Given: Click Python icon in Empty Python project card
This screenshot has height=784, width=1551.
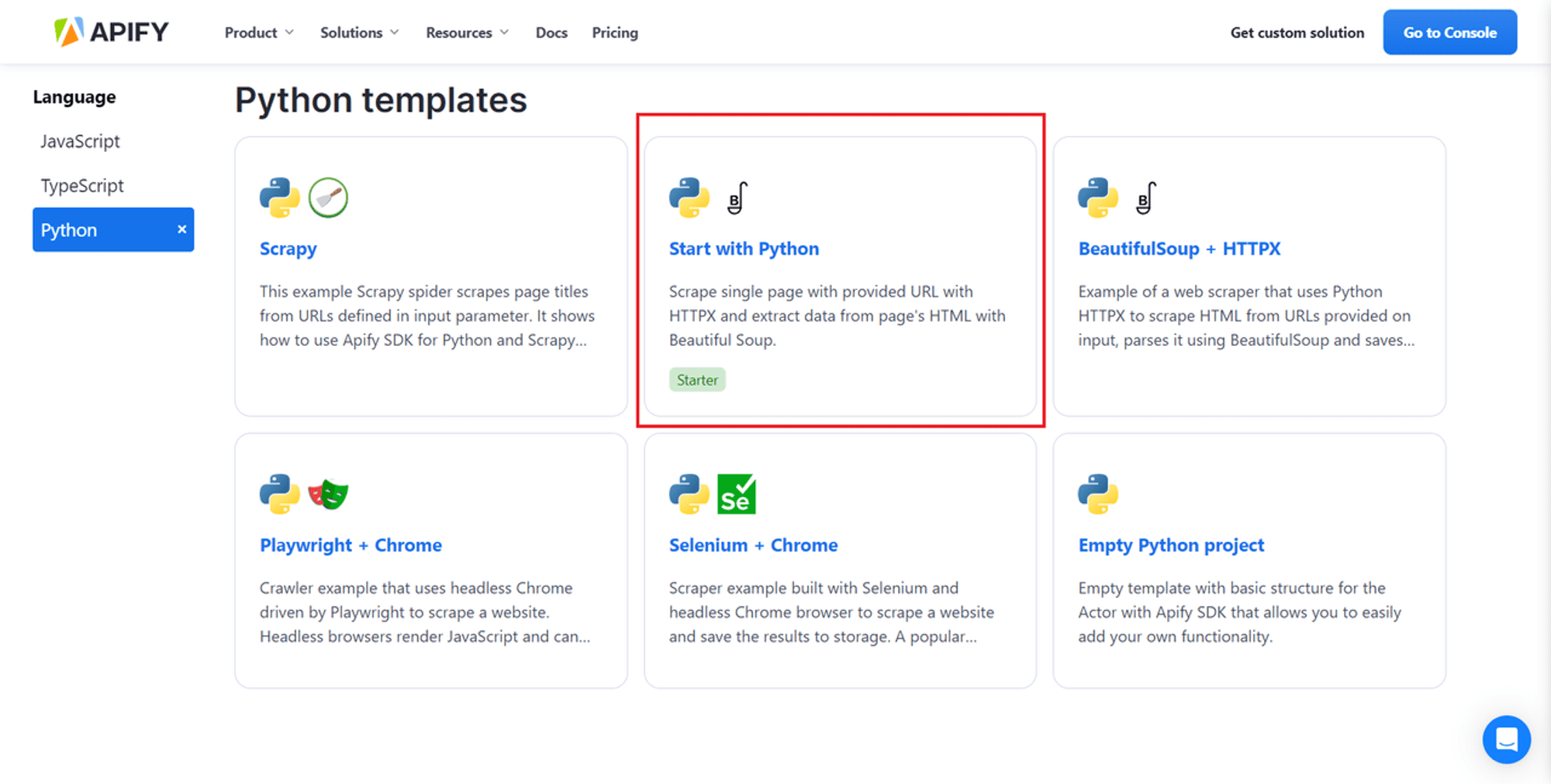Looking at the screenshot, I should coord(1098,494).
